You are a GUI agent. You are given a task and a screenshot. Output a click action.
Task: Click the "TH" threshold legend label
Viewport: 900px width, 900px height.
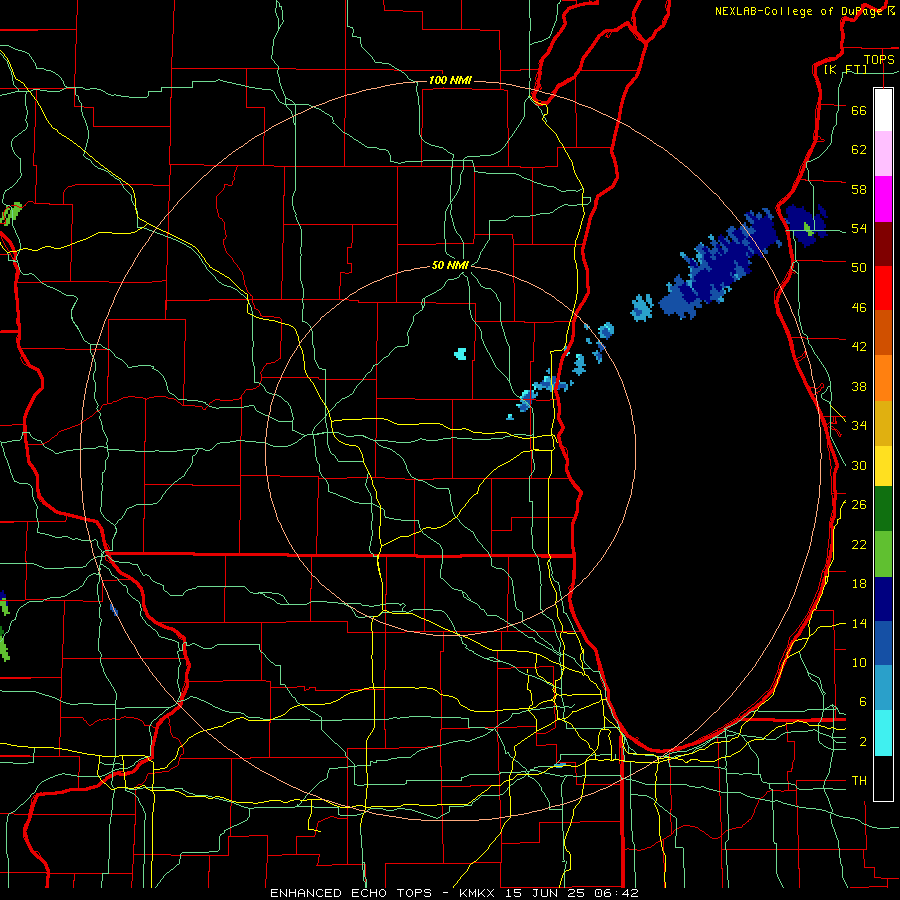tap(859, 781)
